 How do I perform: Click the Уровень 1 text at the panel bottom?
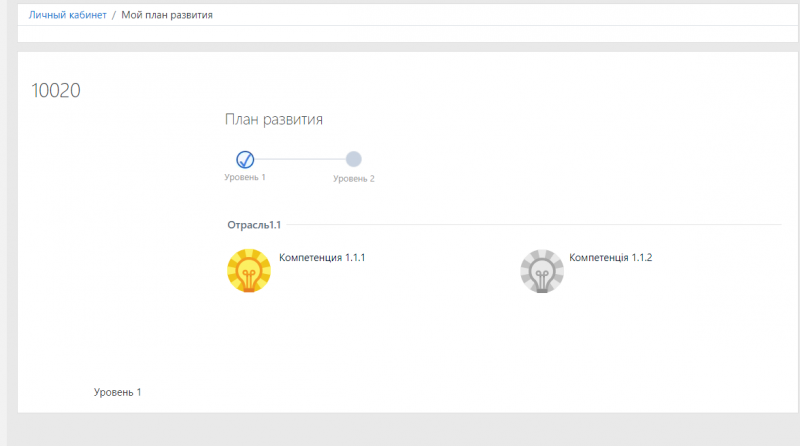117,392
